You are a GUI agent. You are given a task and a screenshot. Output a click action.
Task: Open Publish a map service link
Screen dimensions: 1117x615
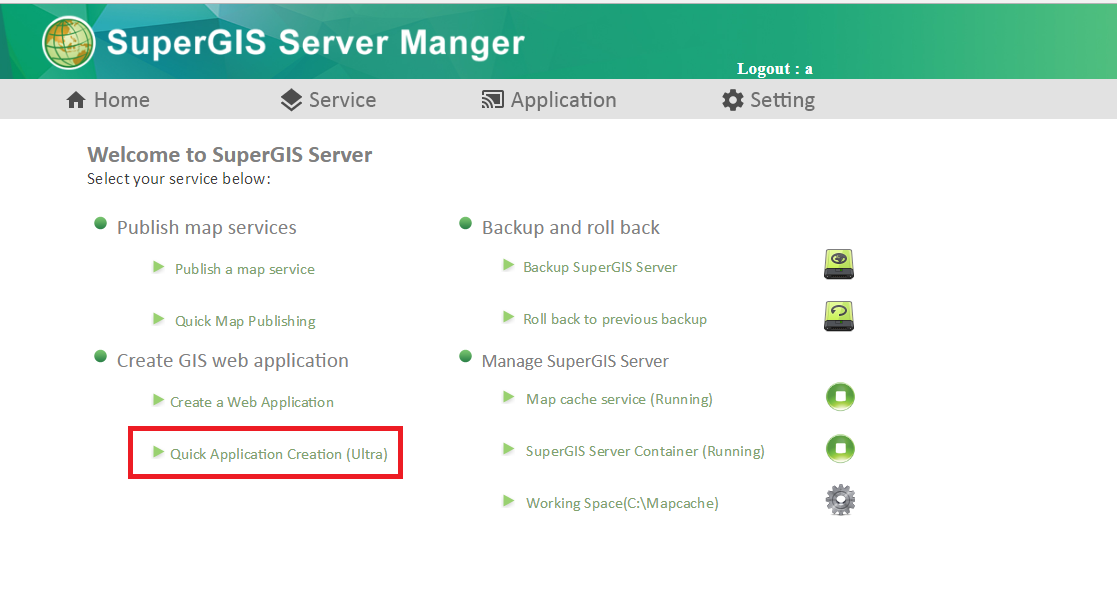[245, 269]
